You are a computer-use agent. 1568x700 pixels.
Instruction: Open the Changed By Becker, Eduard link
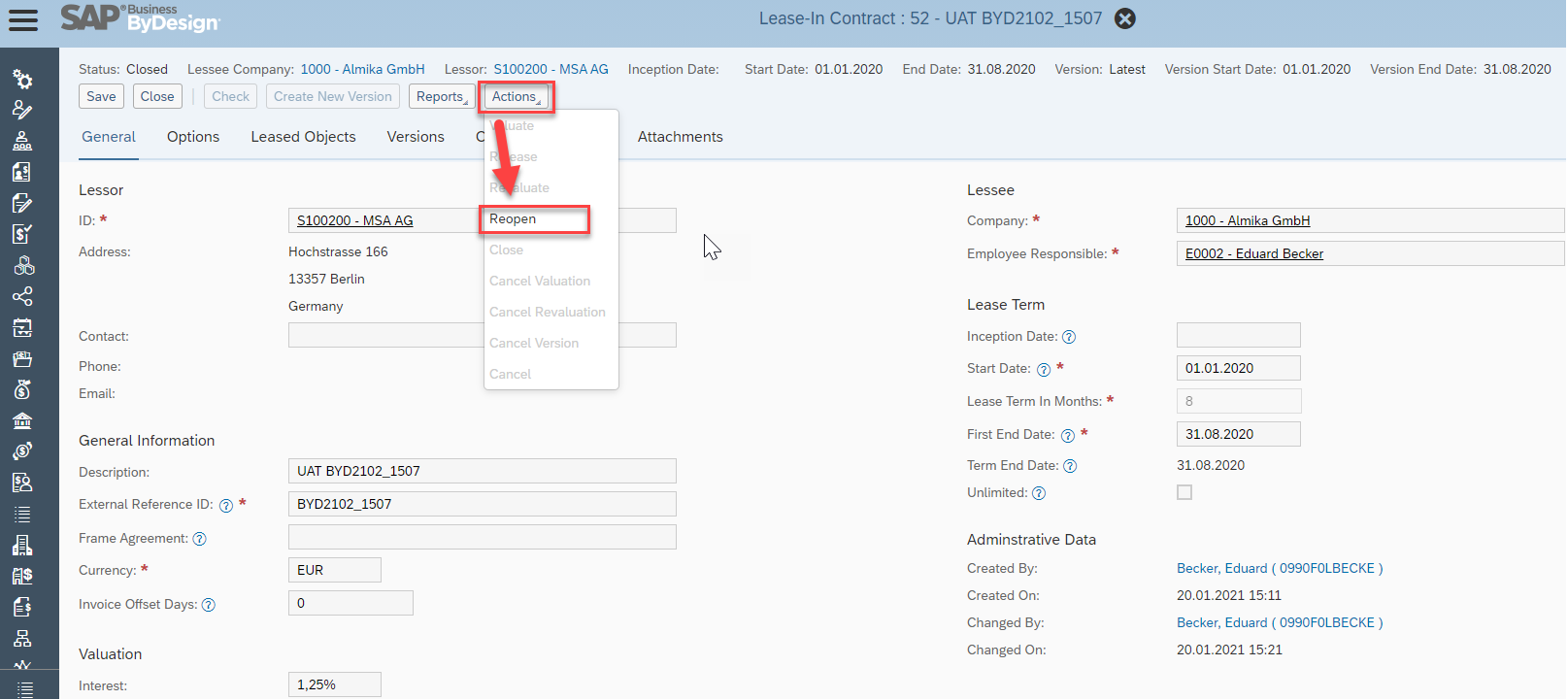(x=1280, y=623)
